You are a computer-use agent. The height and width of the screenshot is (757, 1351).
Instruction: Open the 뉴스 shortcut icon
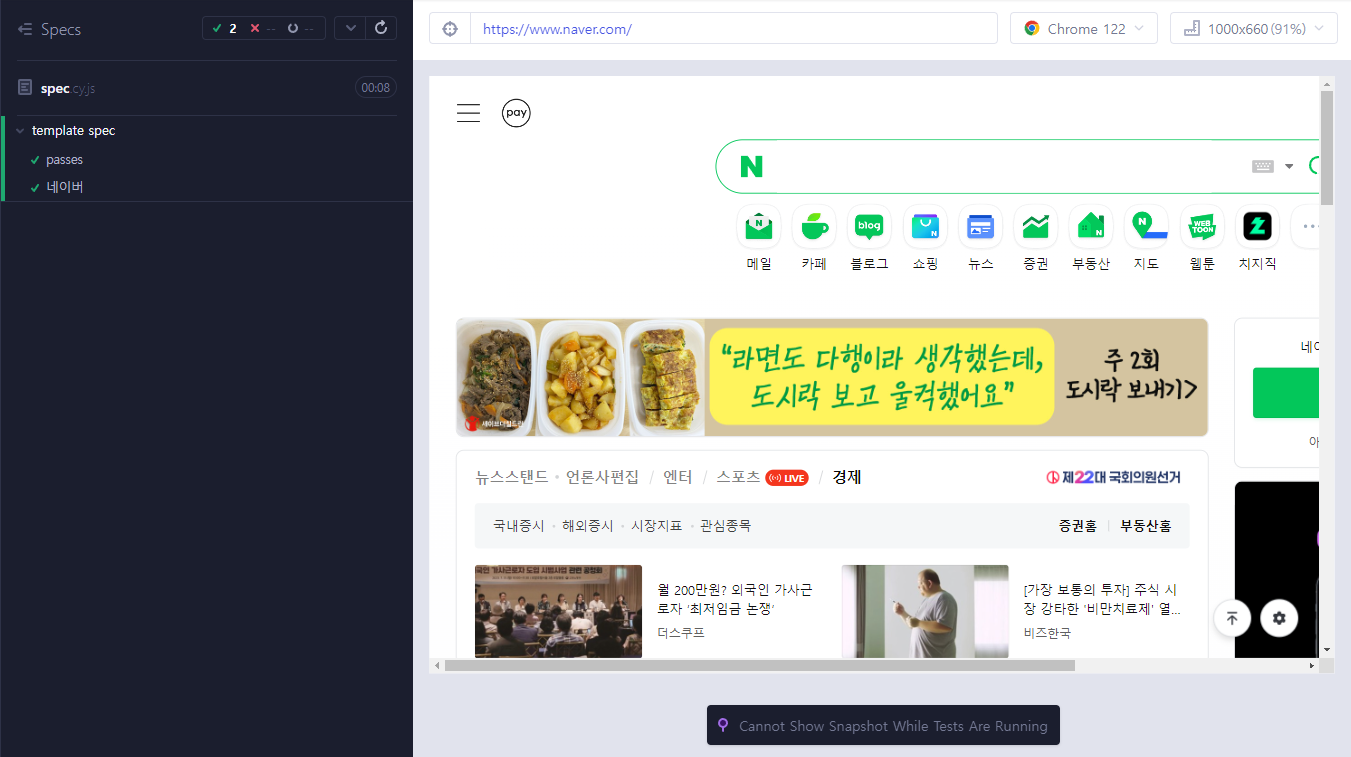[x=980, y=227]
